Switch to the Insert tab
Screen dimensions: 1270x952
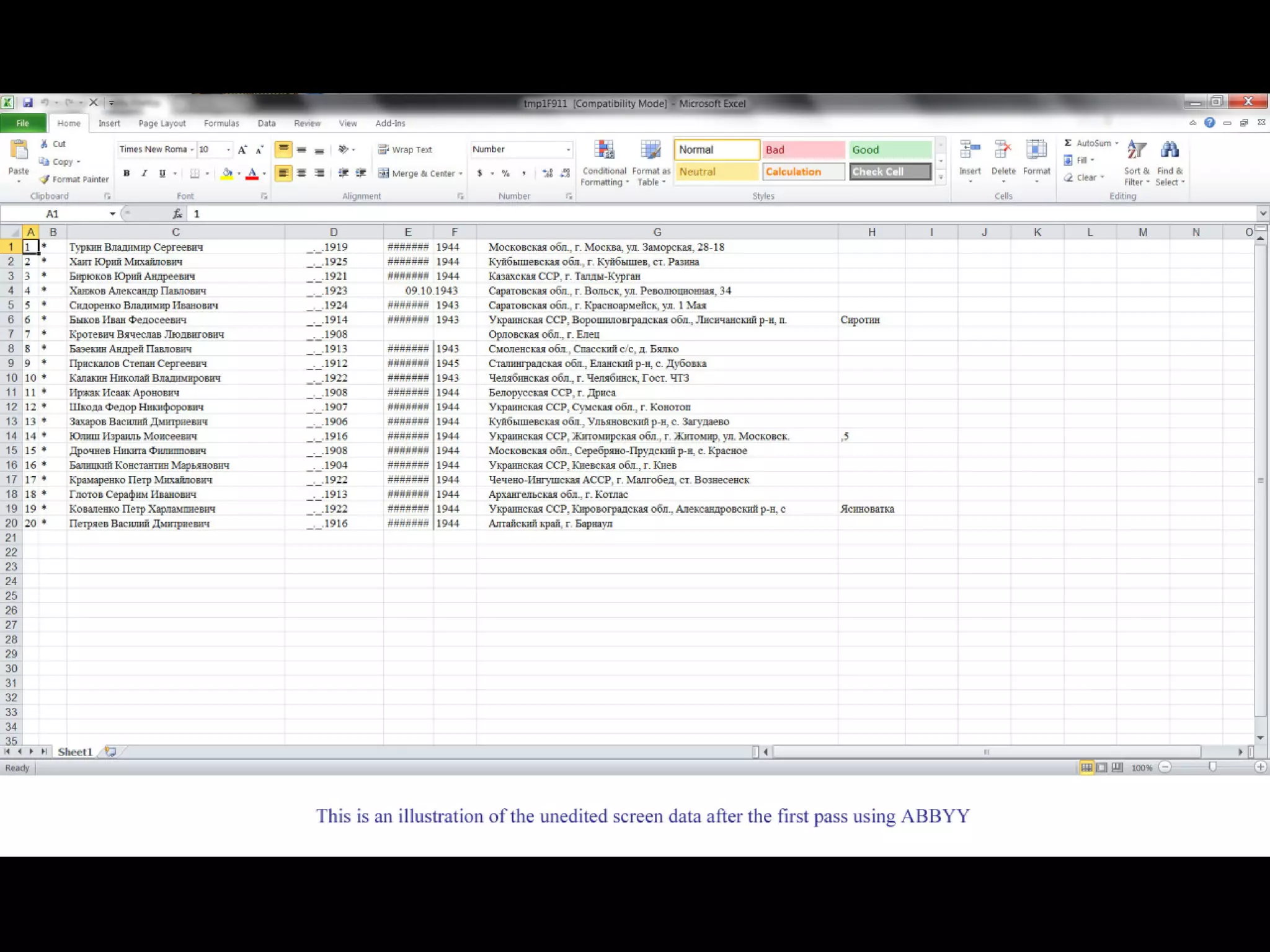(109, 123)
